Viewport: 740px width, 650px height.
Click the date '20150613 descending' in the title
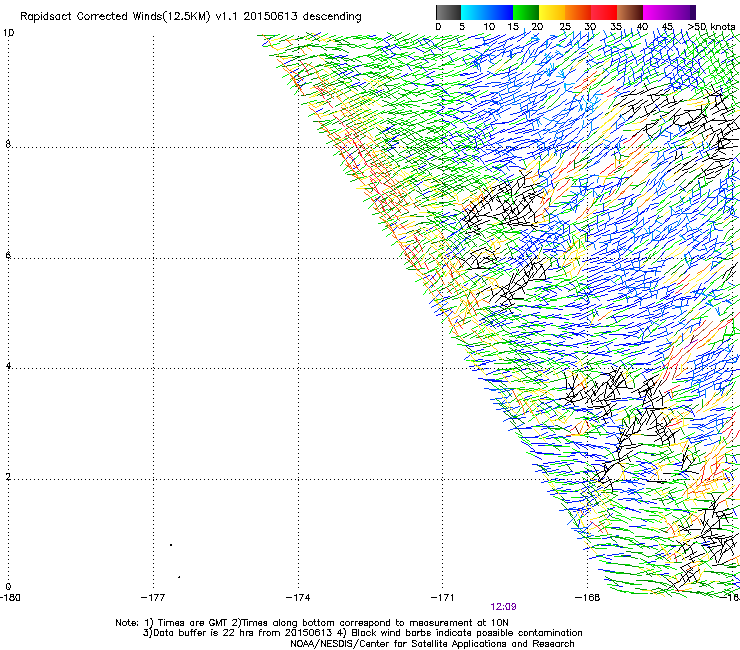(x=303, y=16)
